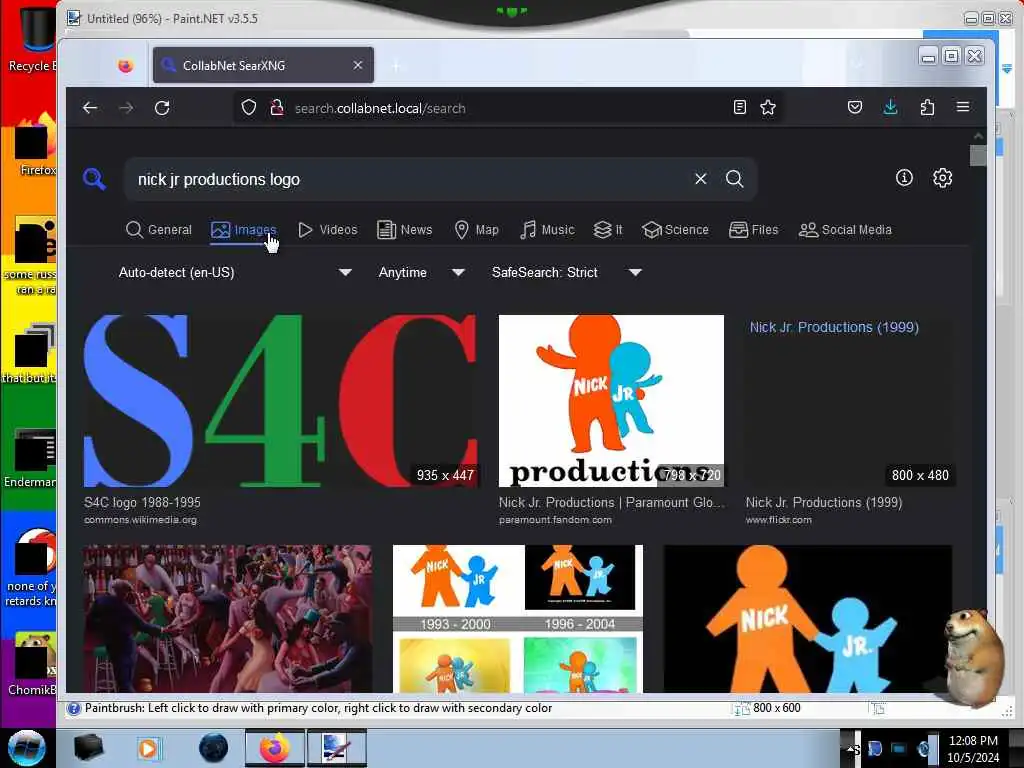This screenshot has height=768, width=1024.
Task: Expand the Anytime time range dropdown
Action: click(421, 272)
